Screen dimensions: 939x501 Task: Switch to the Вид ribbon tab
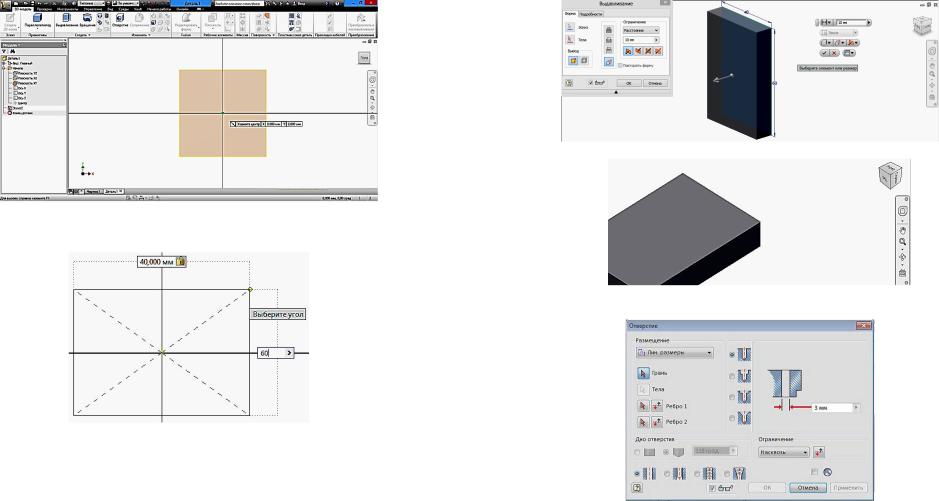(110, 9)
